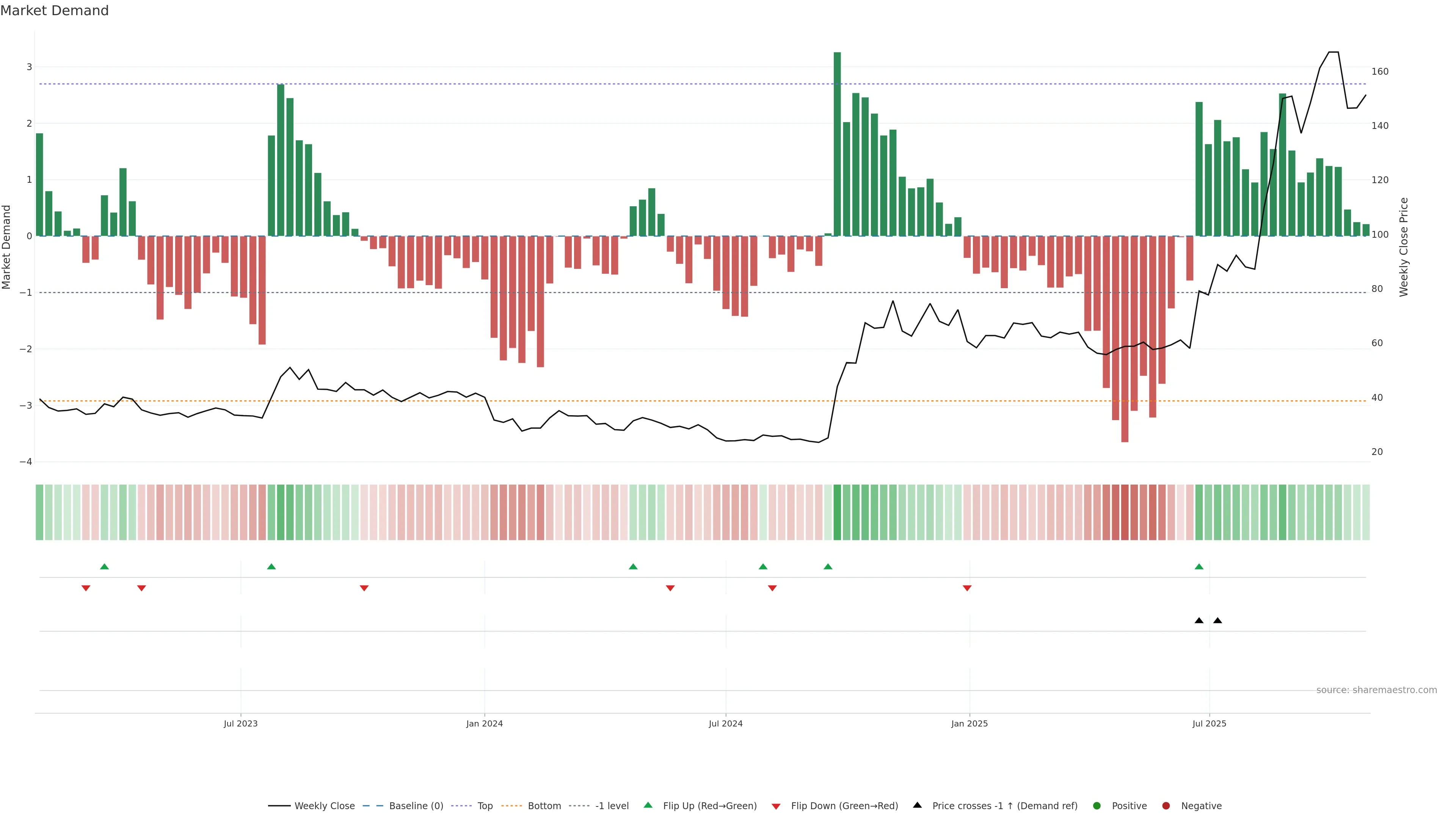1456x819 pixels.
Task: Click the first green flip-up marker on the timeline
Action: coord(104,566)
